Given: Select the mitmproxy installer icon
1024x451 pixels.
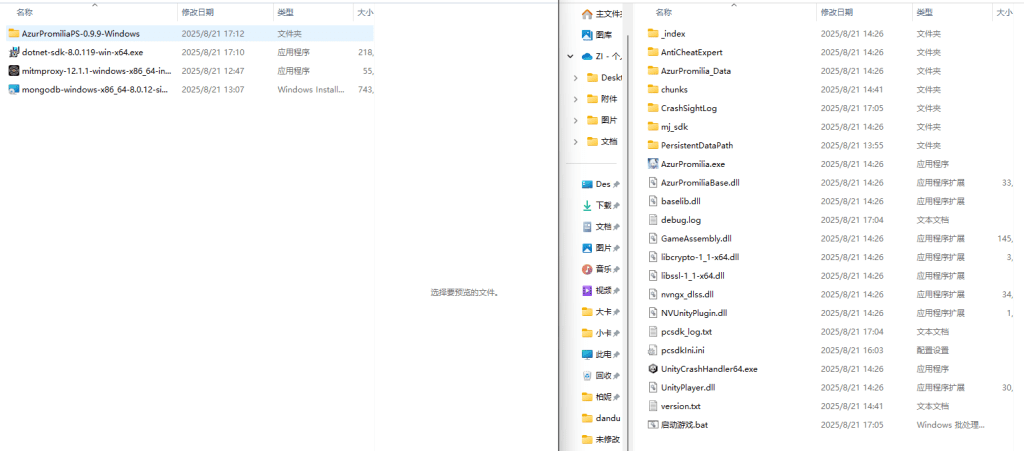Looking at the screenshot, I should (13, 71).
